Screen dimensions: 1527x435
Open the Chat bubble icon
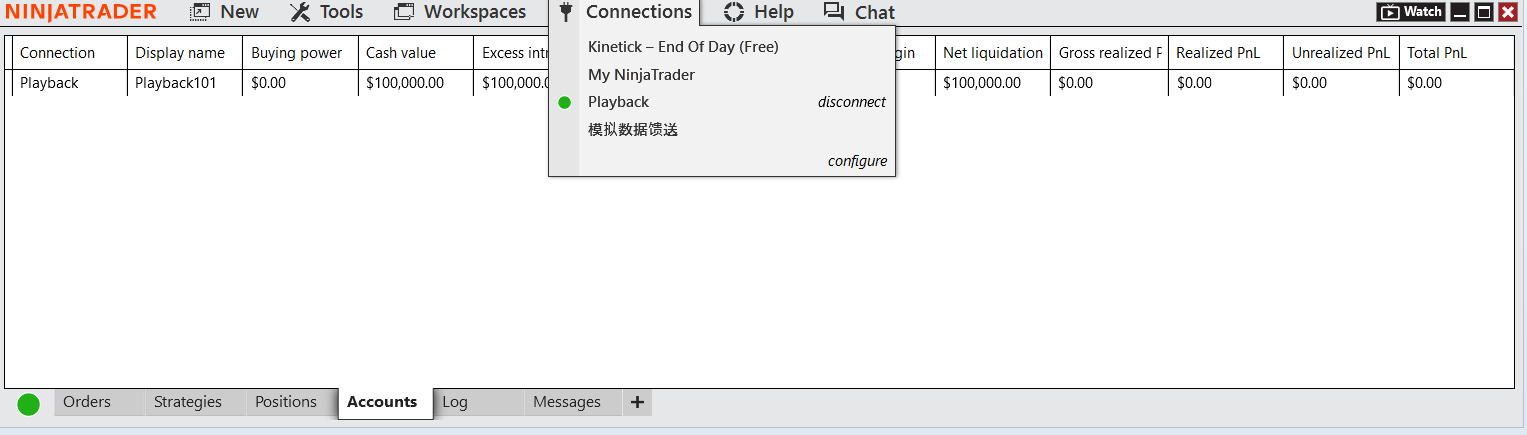click(x=834, y=12)
